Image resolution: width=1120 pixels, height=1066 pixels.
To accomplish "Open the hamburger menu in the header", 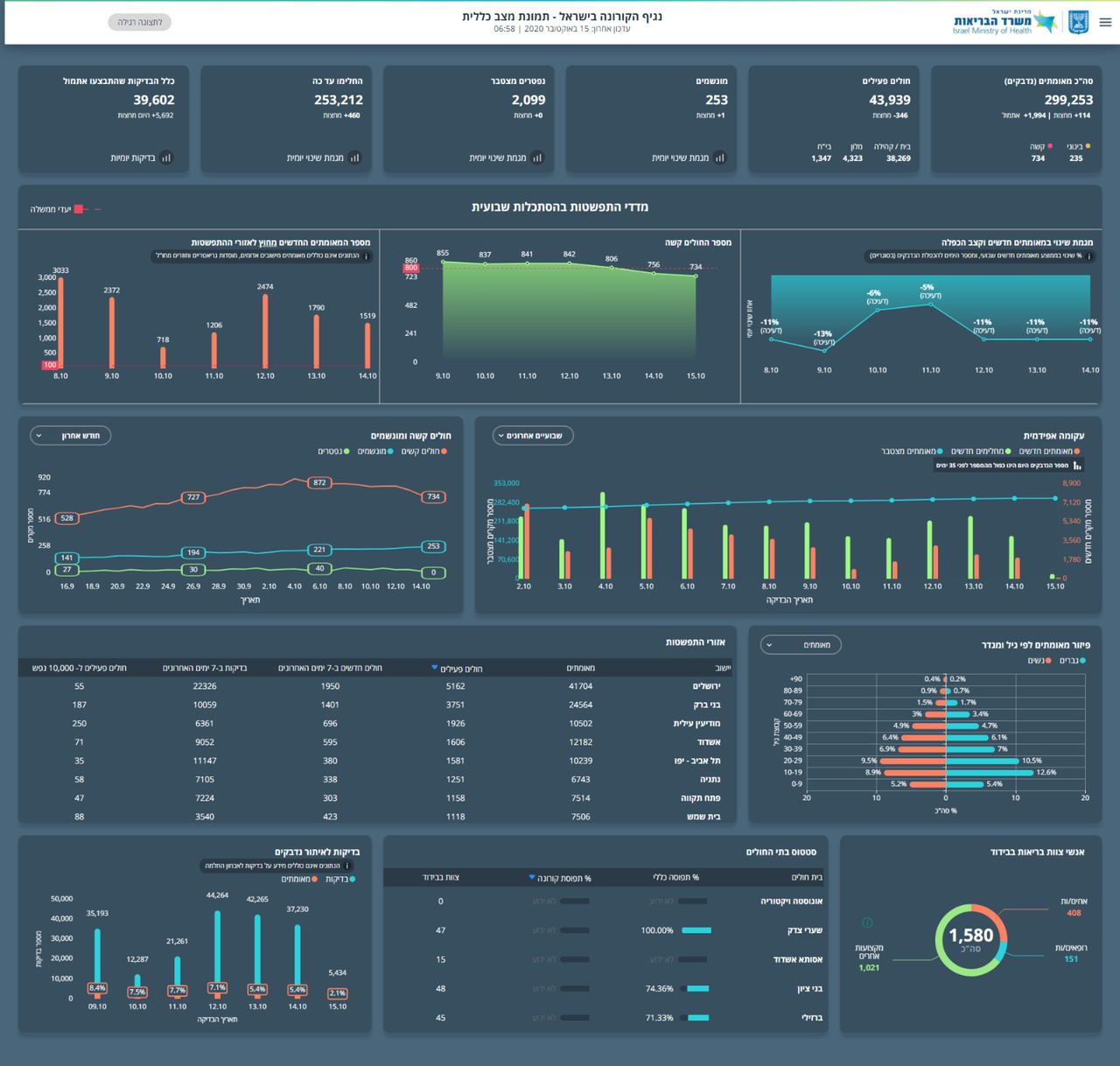I will click(1105, 23).
